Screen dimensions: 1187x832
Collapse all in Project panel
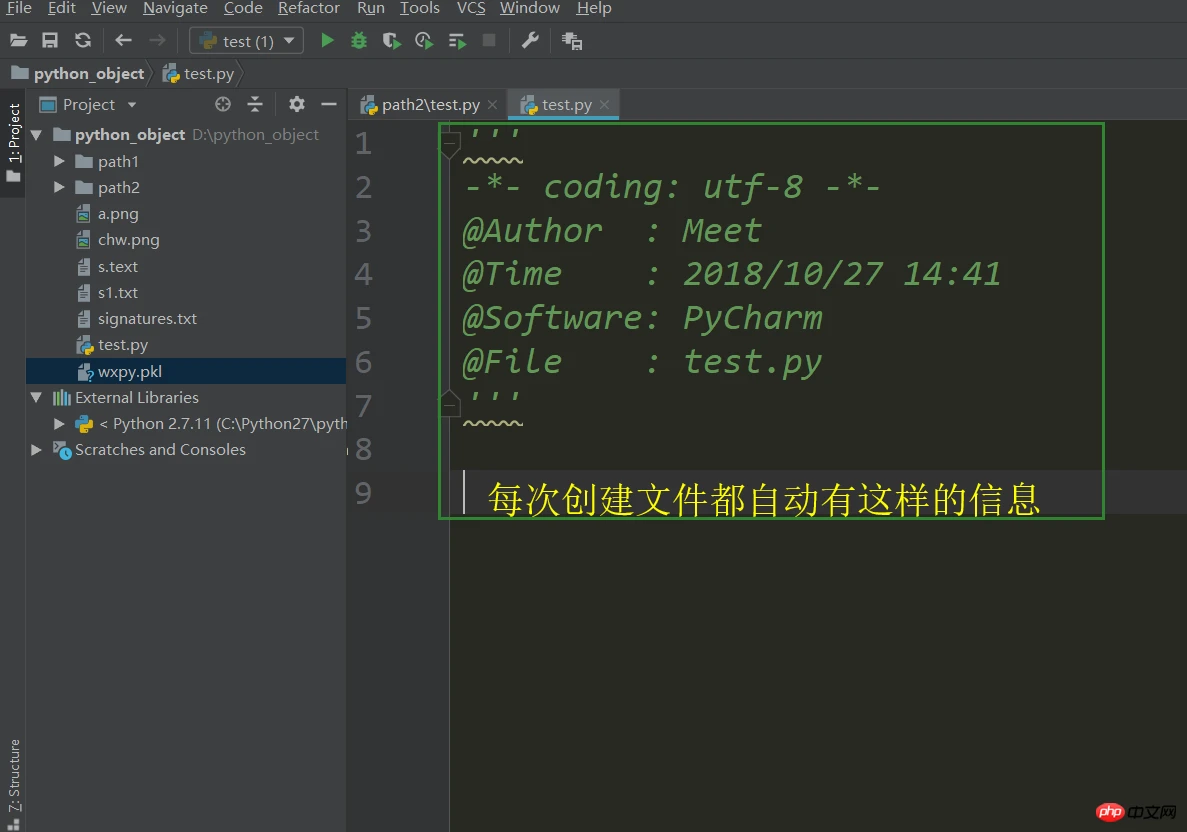(x=255, y=104)
